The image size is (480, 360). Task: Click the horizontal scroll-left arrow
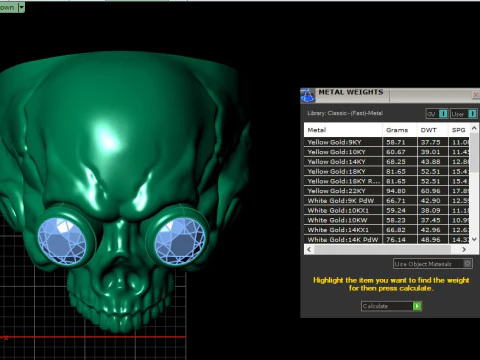[x=309, y=249]
